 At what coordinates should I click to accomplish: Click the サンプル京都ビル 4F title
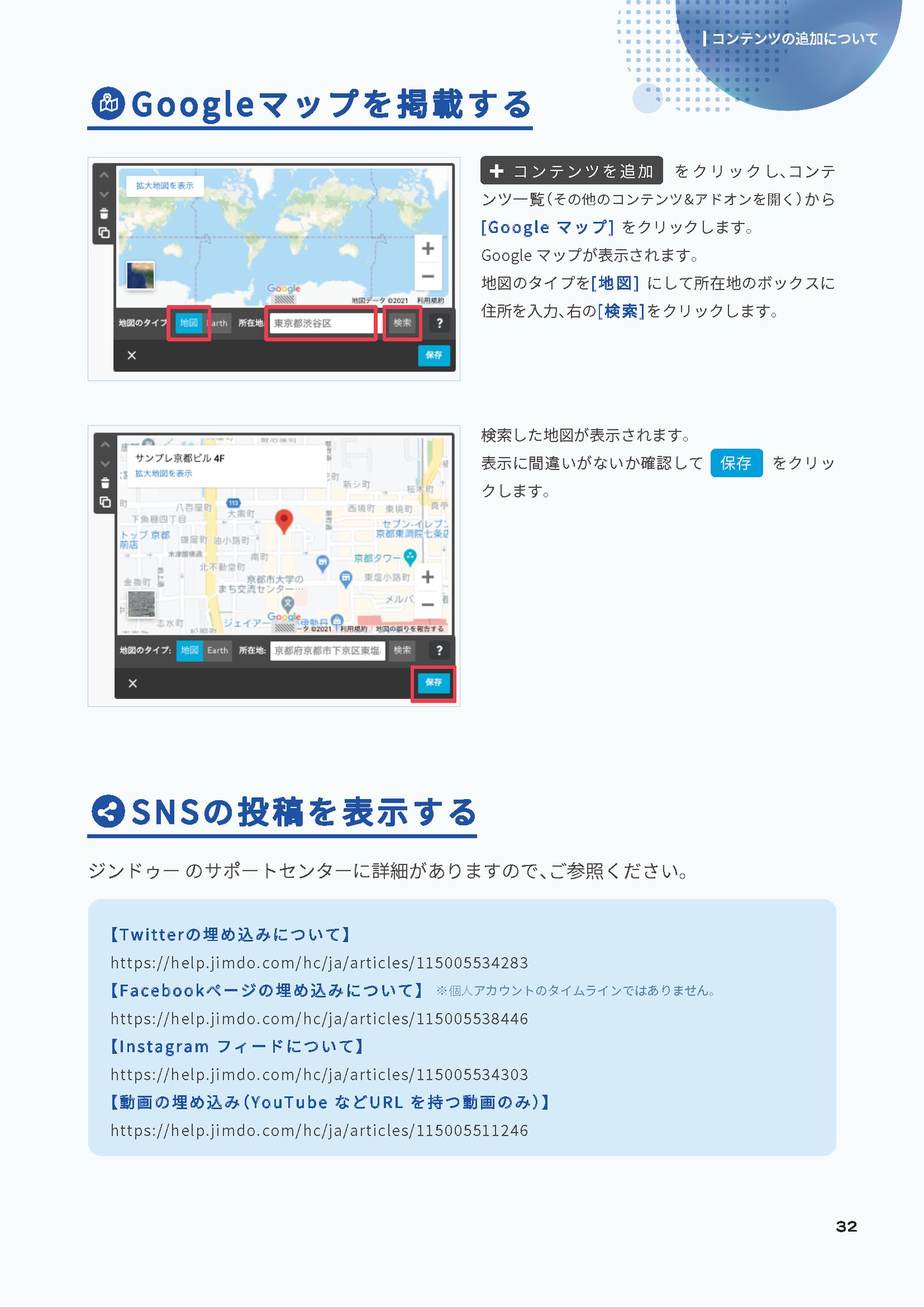(x=179, y=458)
